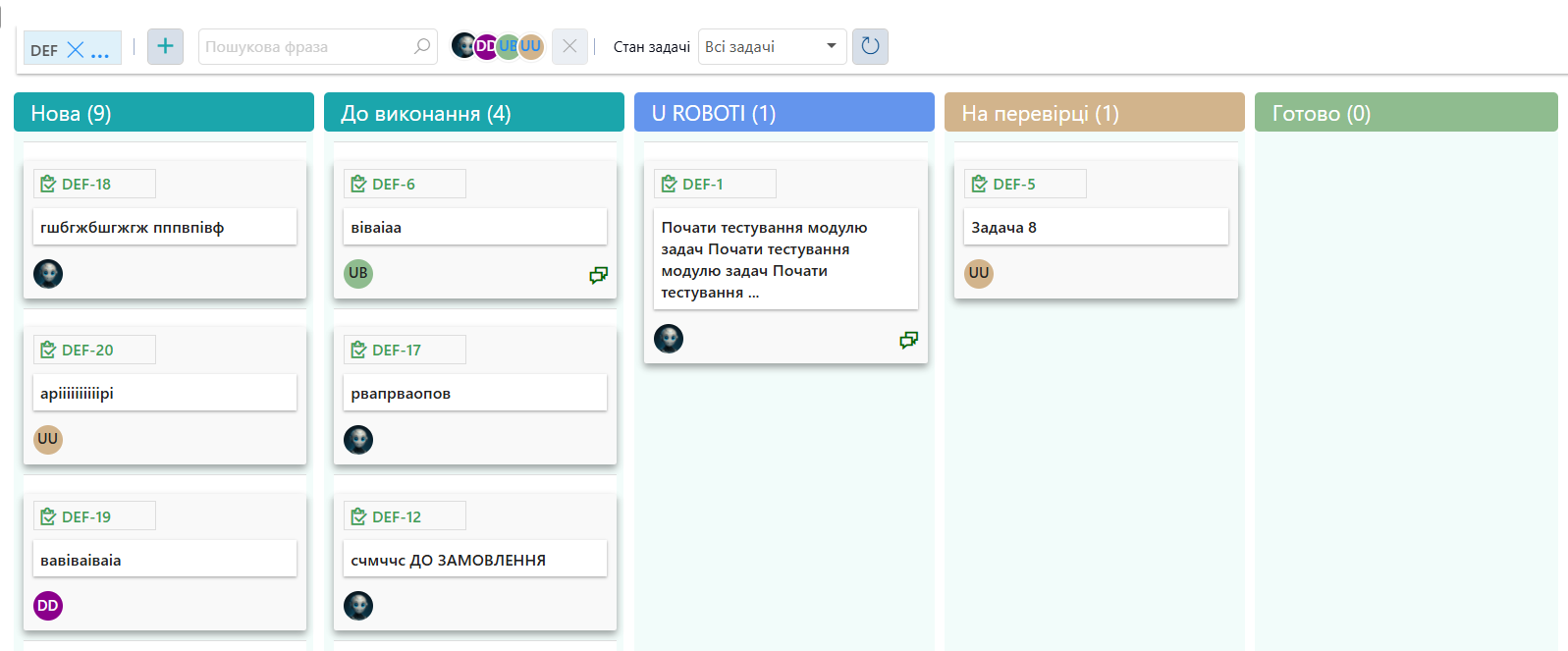
Task: Click task icon beside DEF-18
Action: tap(48, 184)
